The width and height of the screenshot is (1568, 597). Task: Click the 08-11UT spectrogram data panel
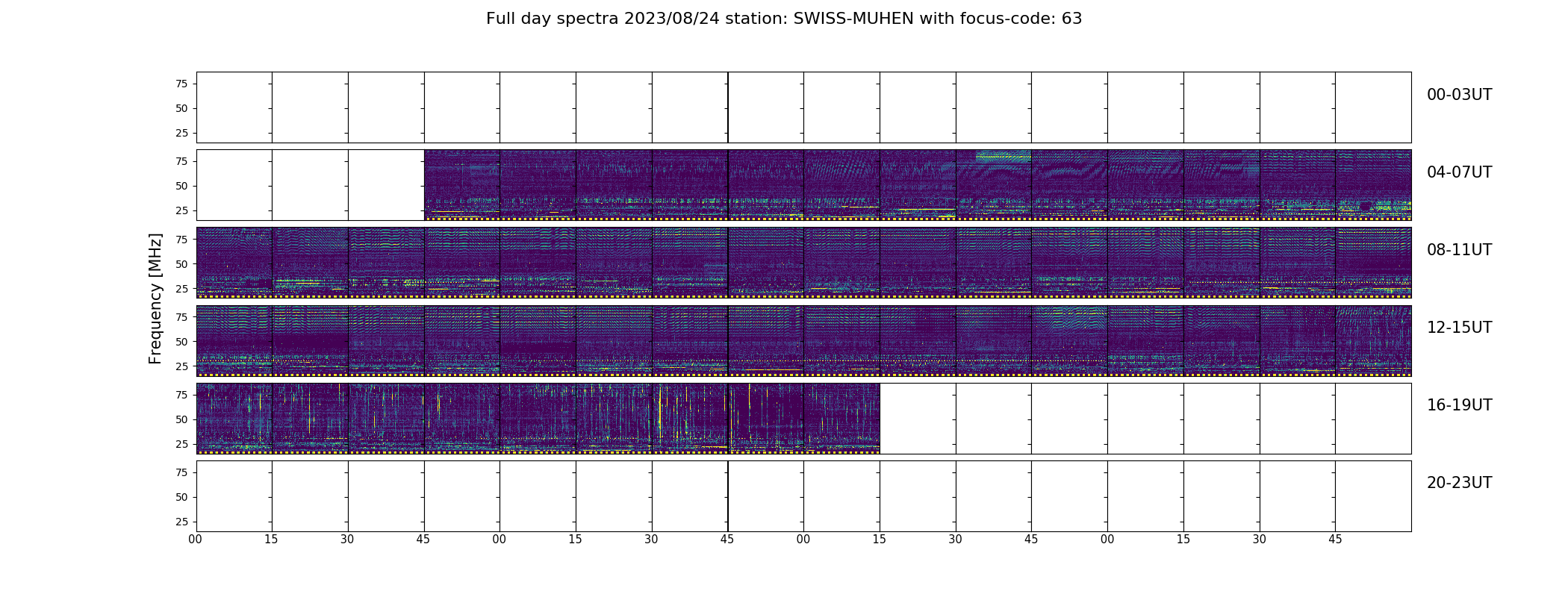(803, 263)
